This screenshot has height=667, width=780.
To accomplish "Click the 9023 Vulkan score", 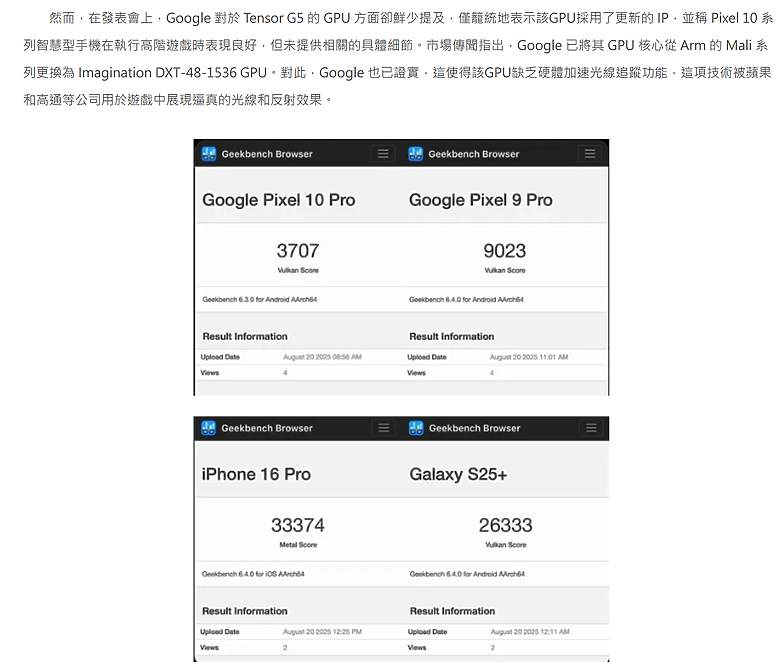I will click(505, 251).
